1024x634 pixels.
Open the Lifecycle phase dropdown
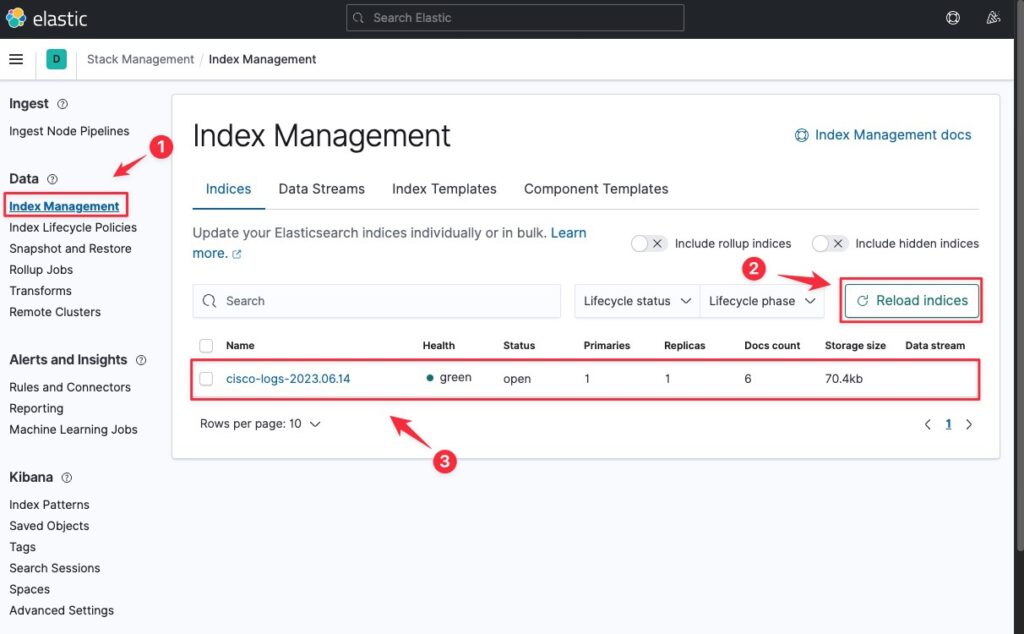pos(762,301)
